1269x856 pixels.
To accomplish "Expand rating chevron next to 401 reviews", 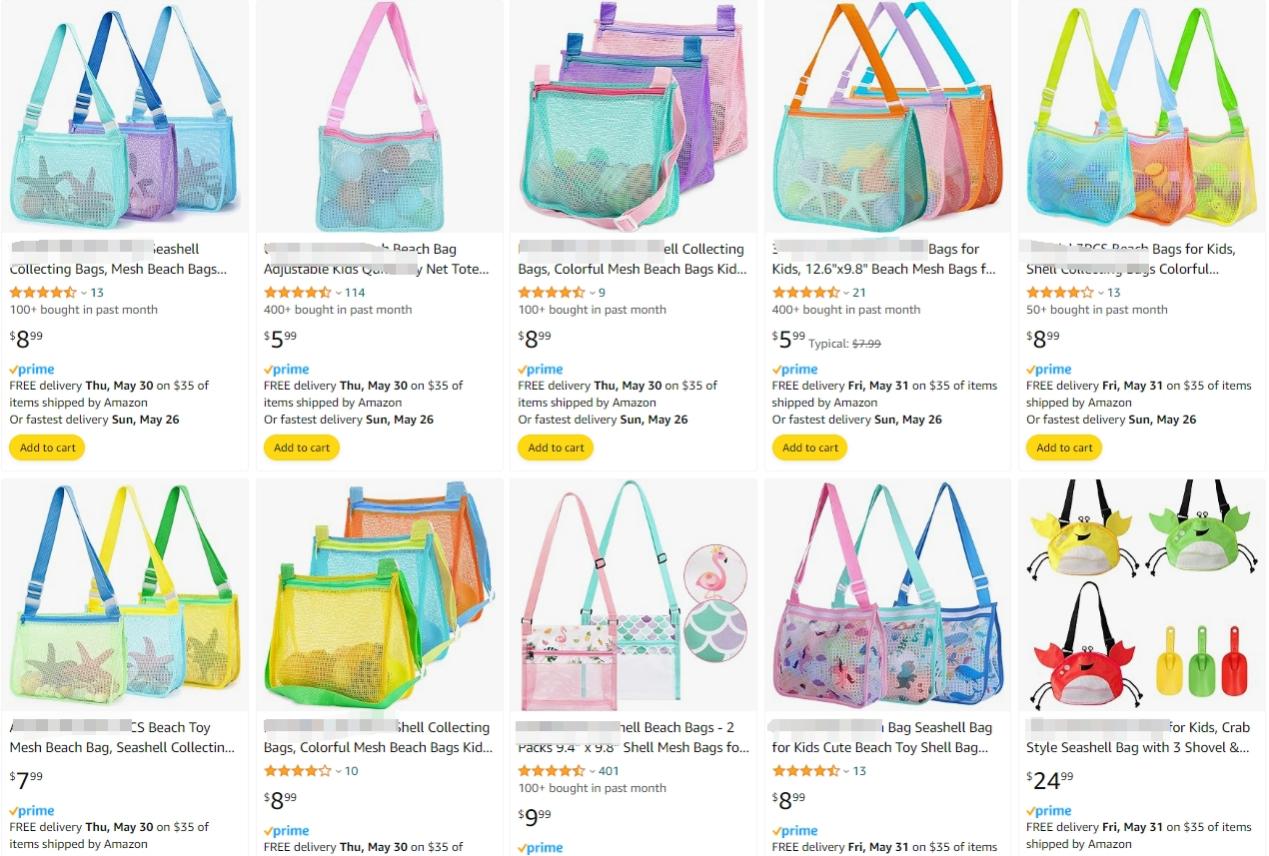I will pyautogui.click(x=591, y=771).
